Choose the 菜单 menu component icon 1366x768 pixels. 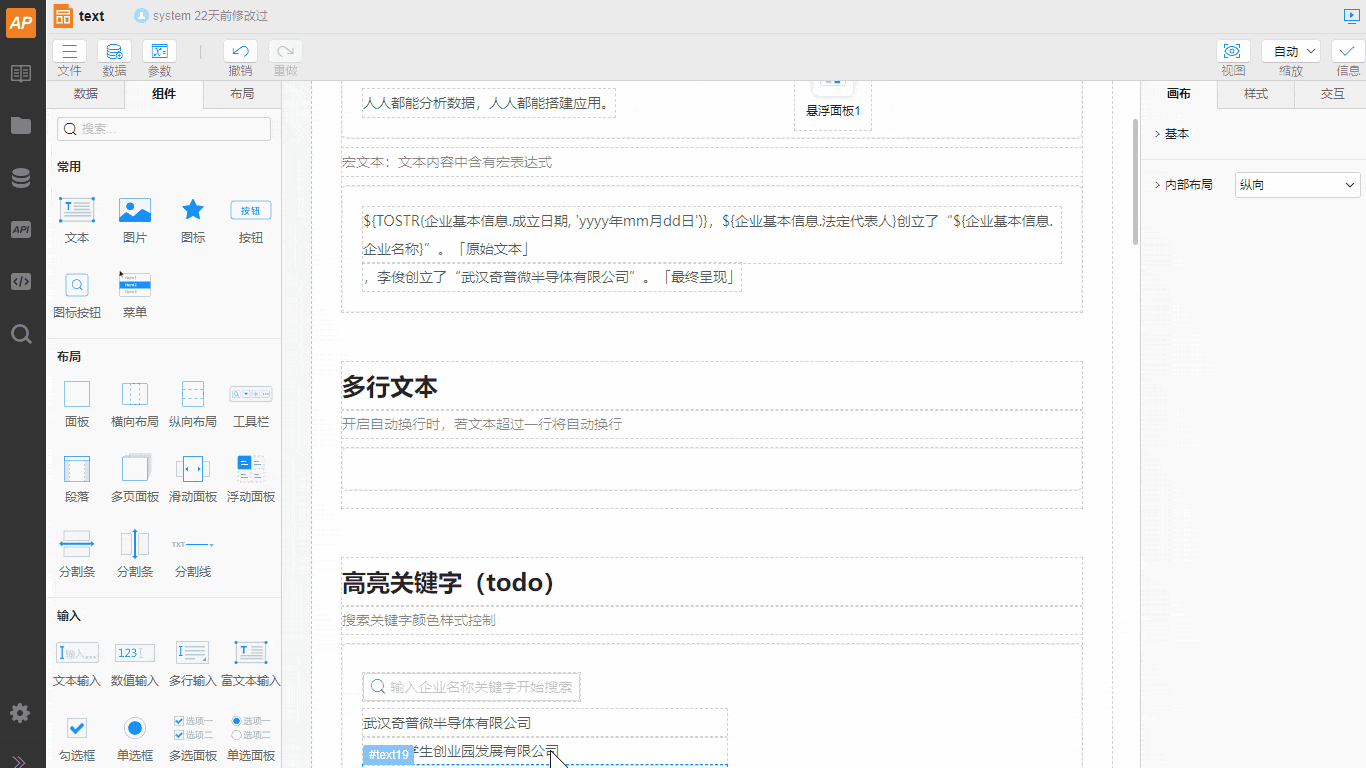(x=135, y=285)
